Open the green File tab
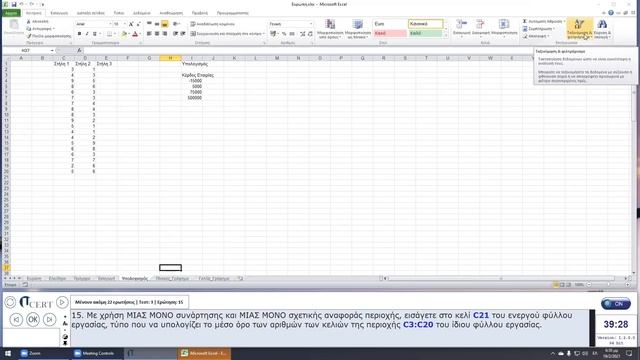 tap(11, 13)
